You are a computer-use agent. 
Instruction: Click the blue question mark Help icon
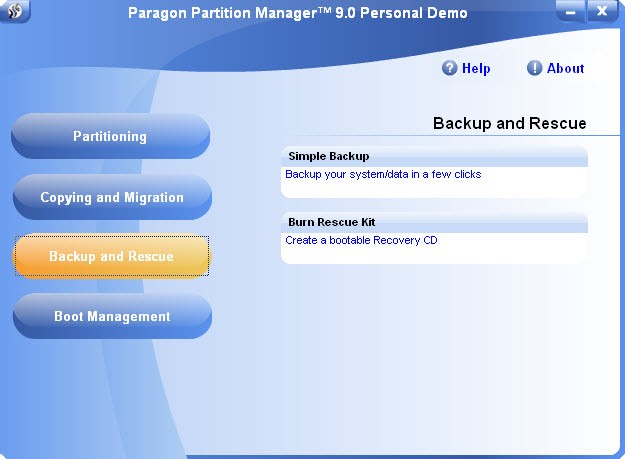(x=449, y=68)
